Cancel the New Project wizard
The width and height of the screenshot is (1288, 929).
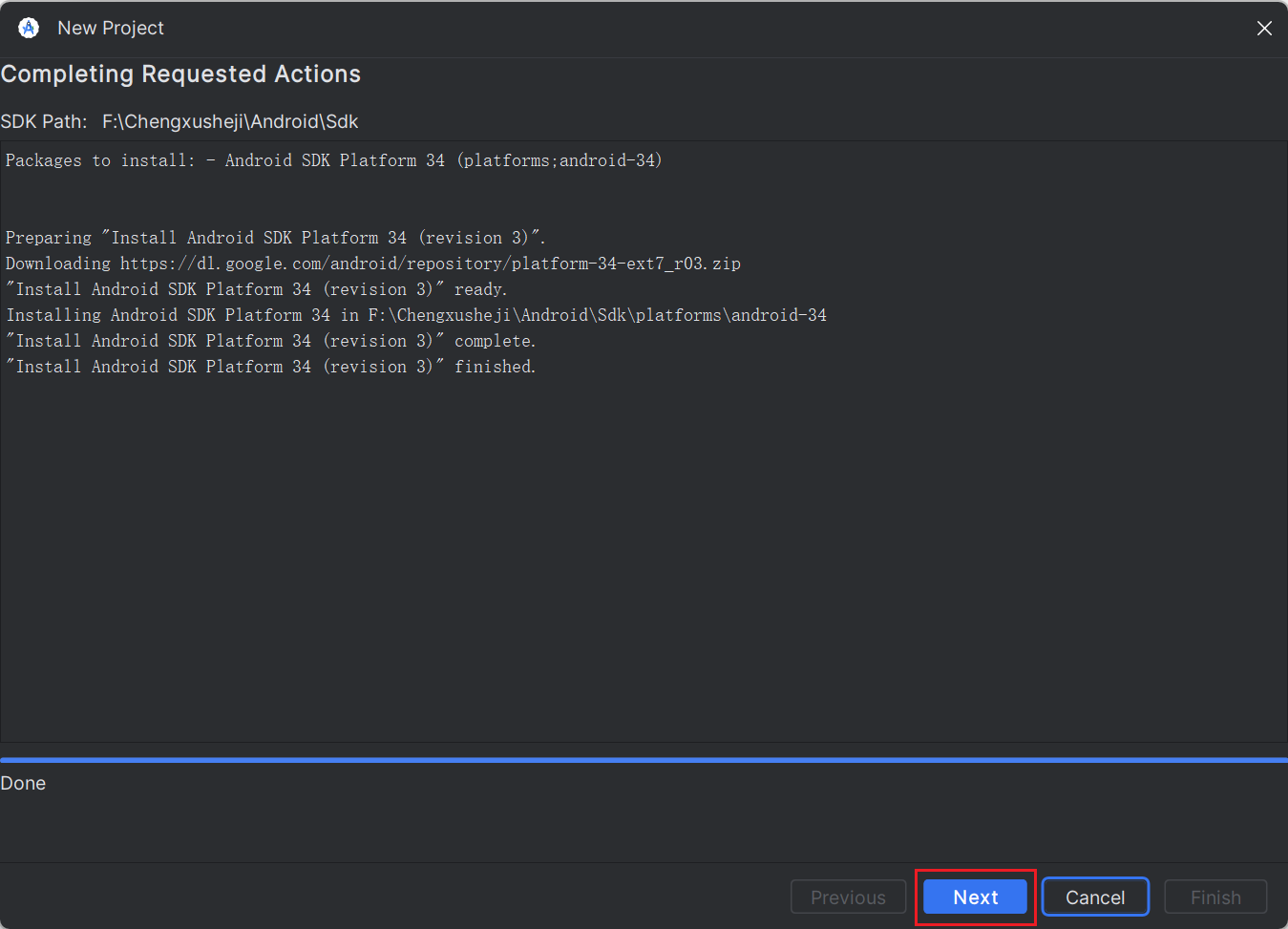tap(1095, 897)
